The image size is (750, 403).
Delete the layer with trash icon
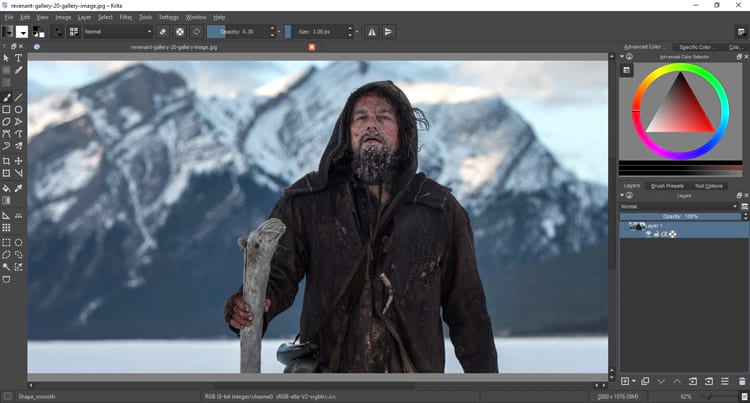[742, 381]
